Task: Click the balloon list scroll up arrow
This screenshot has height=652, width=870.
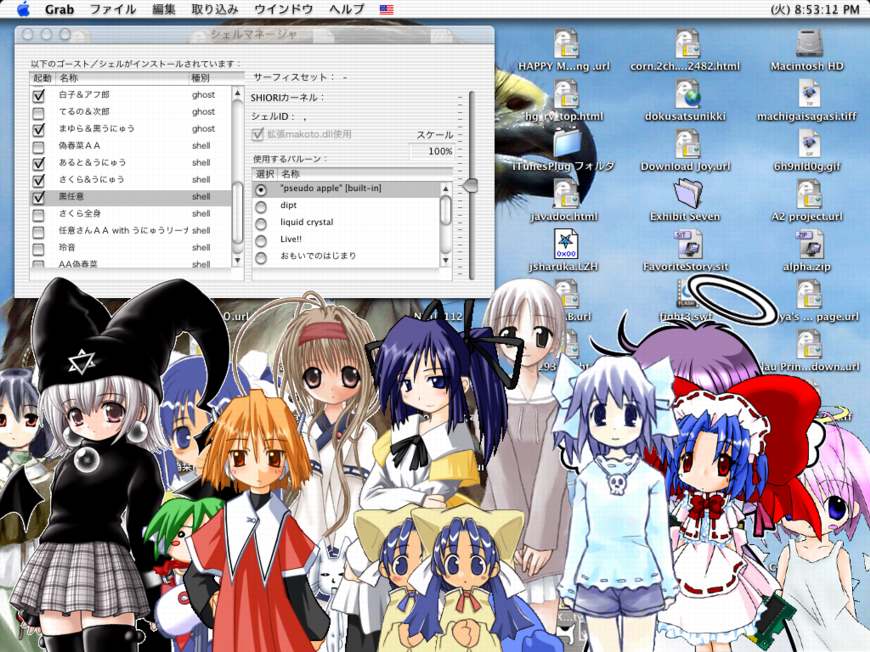Action: (446, 189)
